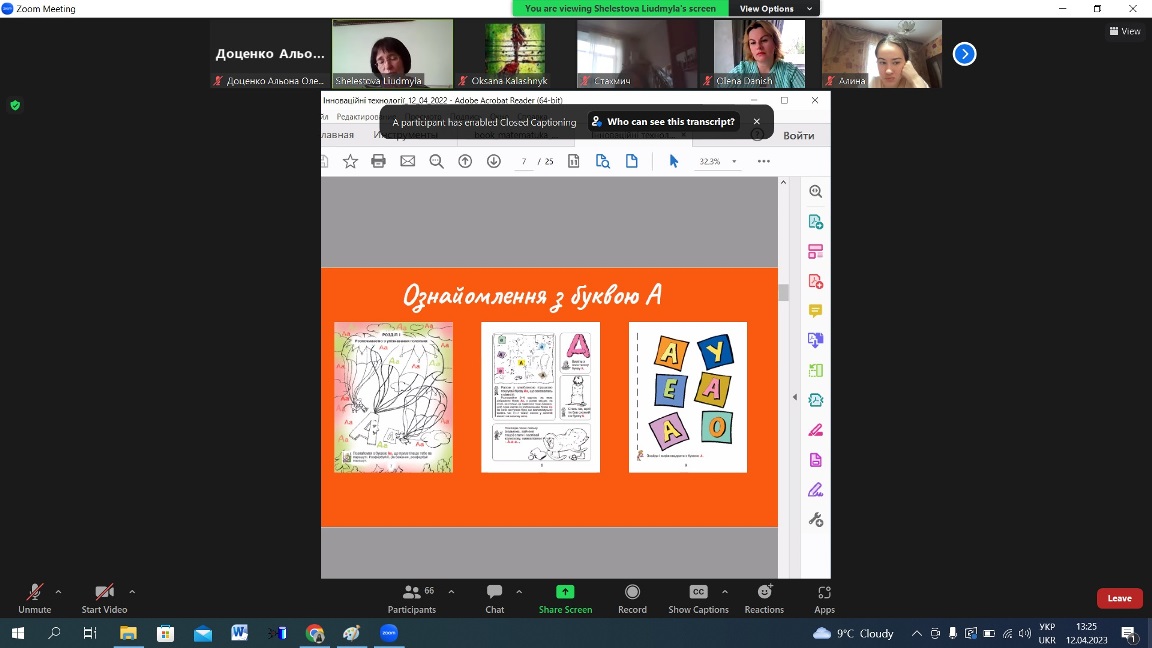Dismiss the Closed Captioning notification
Image resolution: width=1152 pixels, height=648 pixels.
click(x=757, y=122)
